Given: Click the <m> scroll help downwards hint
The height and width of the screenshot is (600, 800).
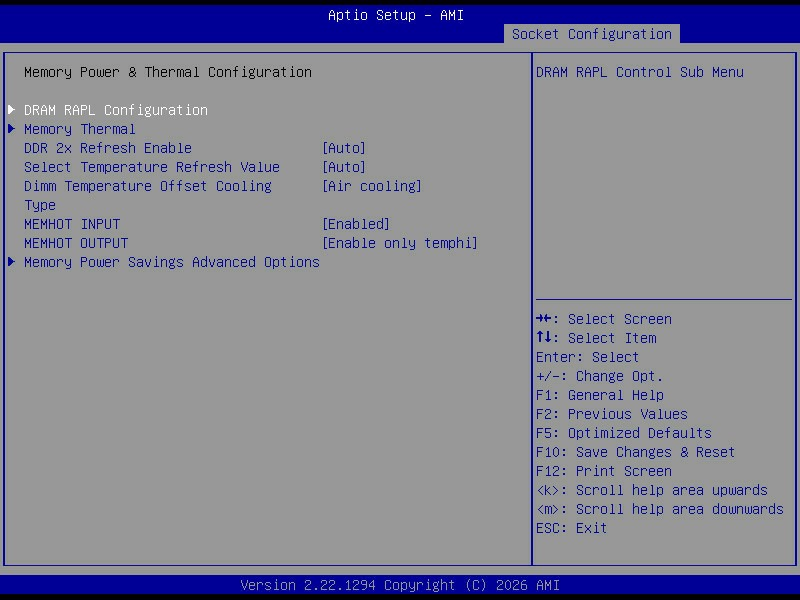Looking at the screenshot, I should (x=660, y=509).
